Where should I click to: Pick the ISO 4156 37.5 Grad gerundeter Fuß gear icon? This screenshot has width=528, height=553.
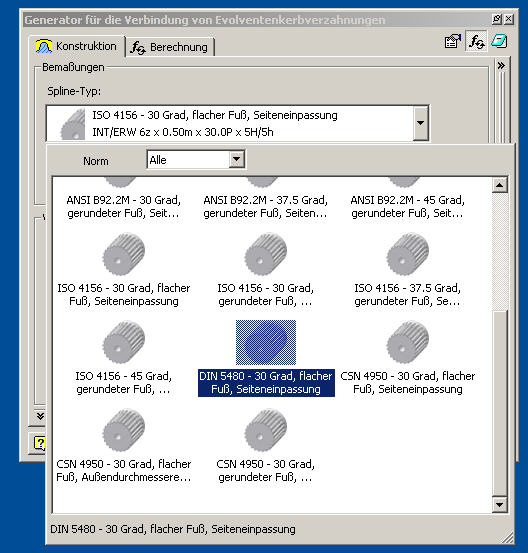pos(408,254)
